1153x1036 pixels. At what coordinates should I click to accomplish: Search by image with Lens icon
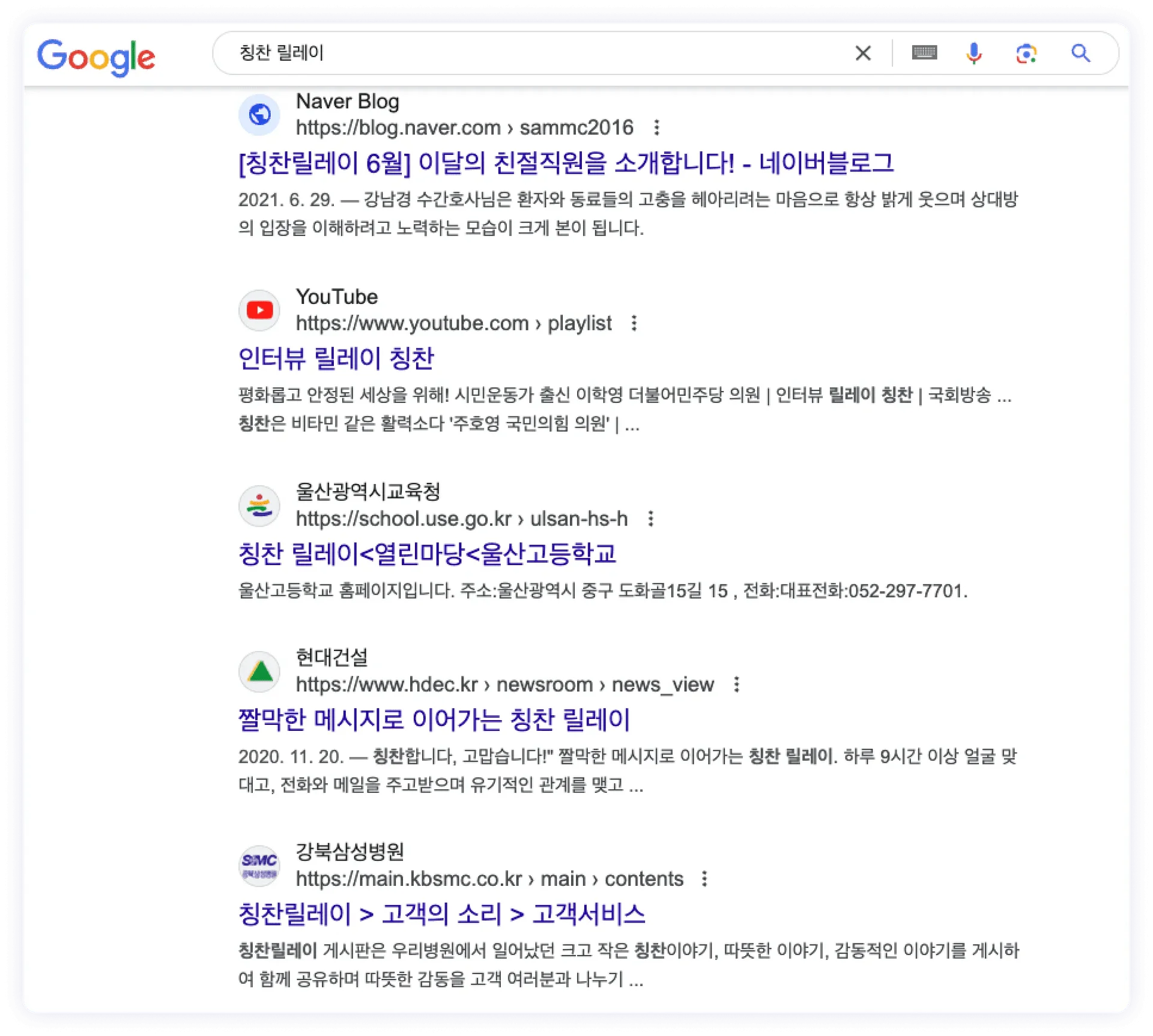click(1026, 53)
